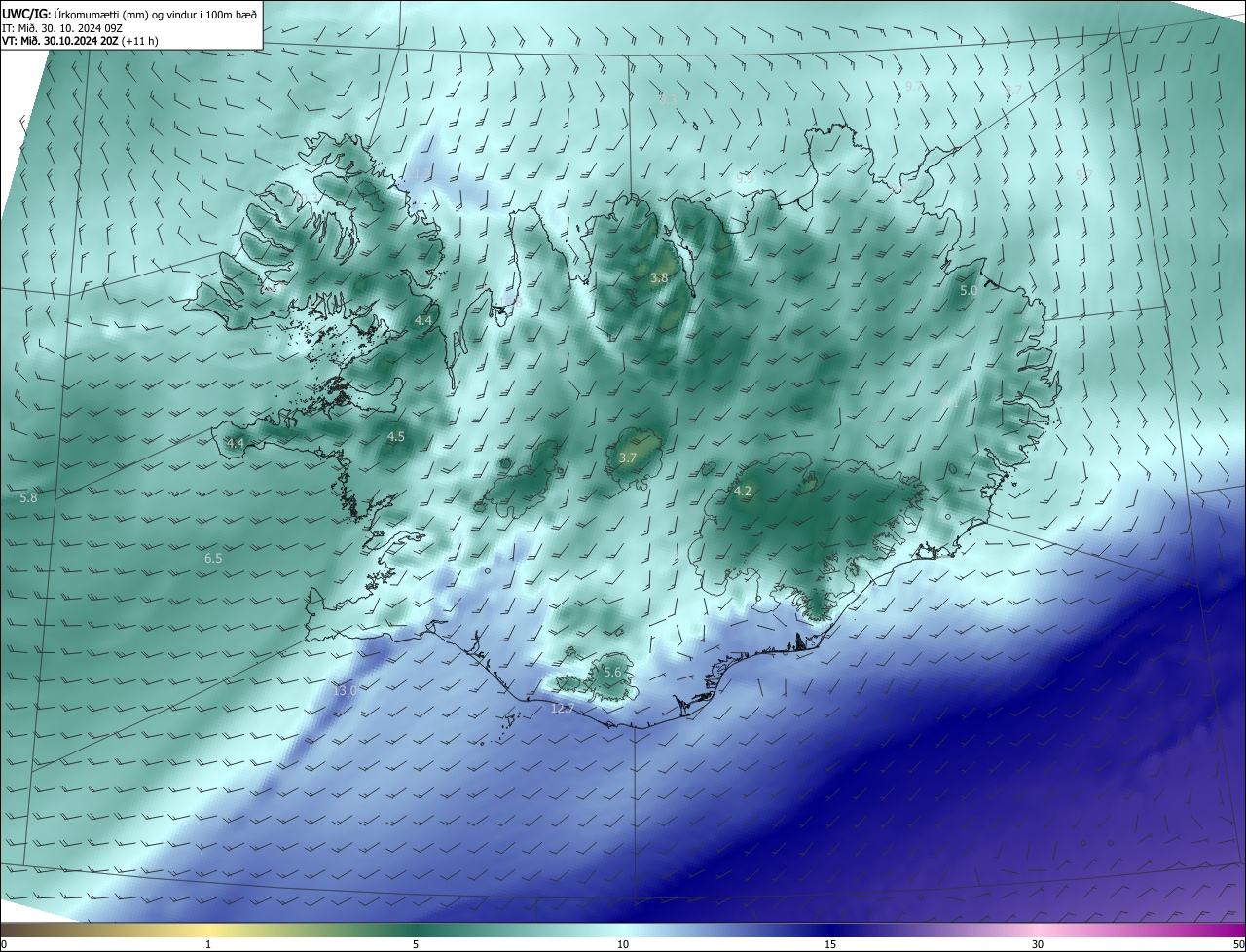Screen dimensions: 1246x952
Task: Click the 50 tick on the color scale
Action: (1238, 944)
